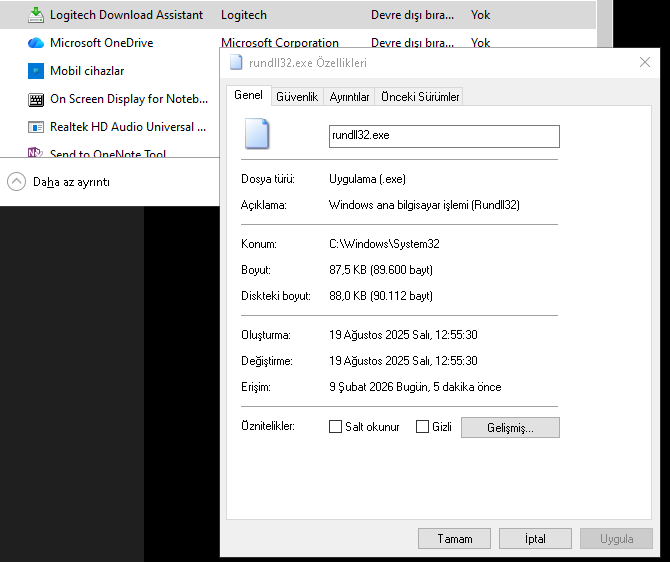Click the Task Manager vertical scrollbar
670x562 pixels.
pos(605,24)
